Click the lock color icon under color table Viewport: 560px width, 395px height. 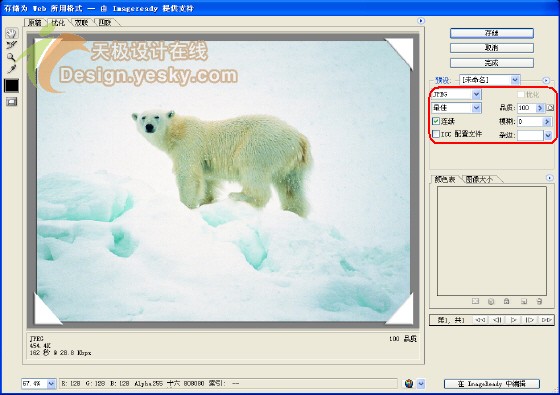point(506,301)
